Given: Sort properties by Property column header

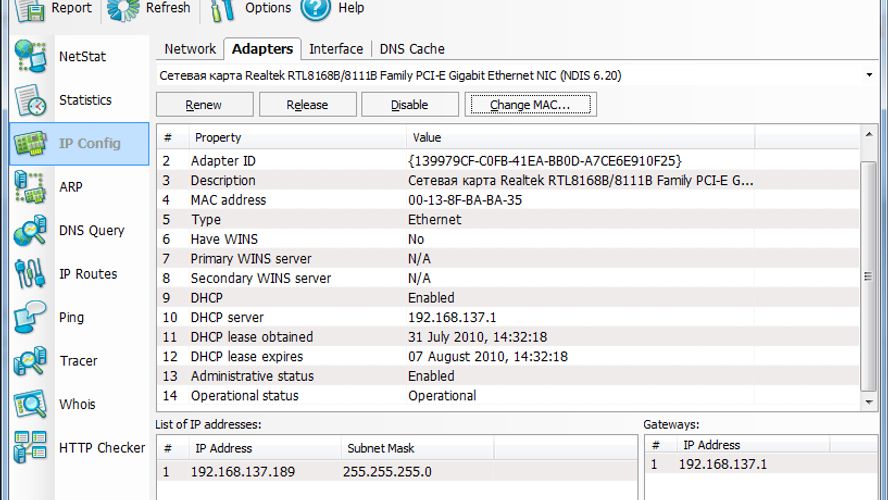Looking at the screenshot, I should (297, 138).
